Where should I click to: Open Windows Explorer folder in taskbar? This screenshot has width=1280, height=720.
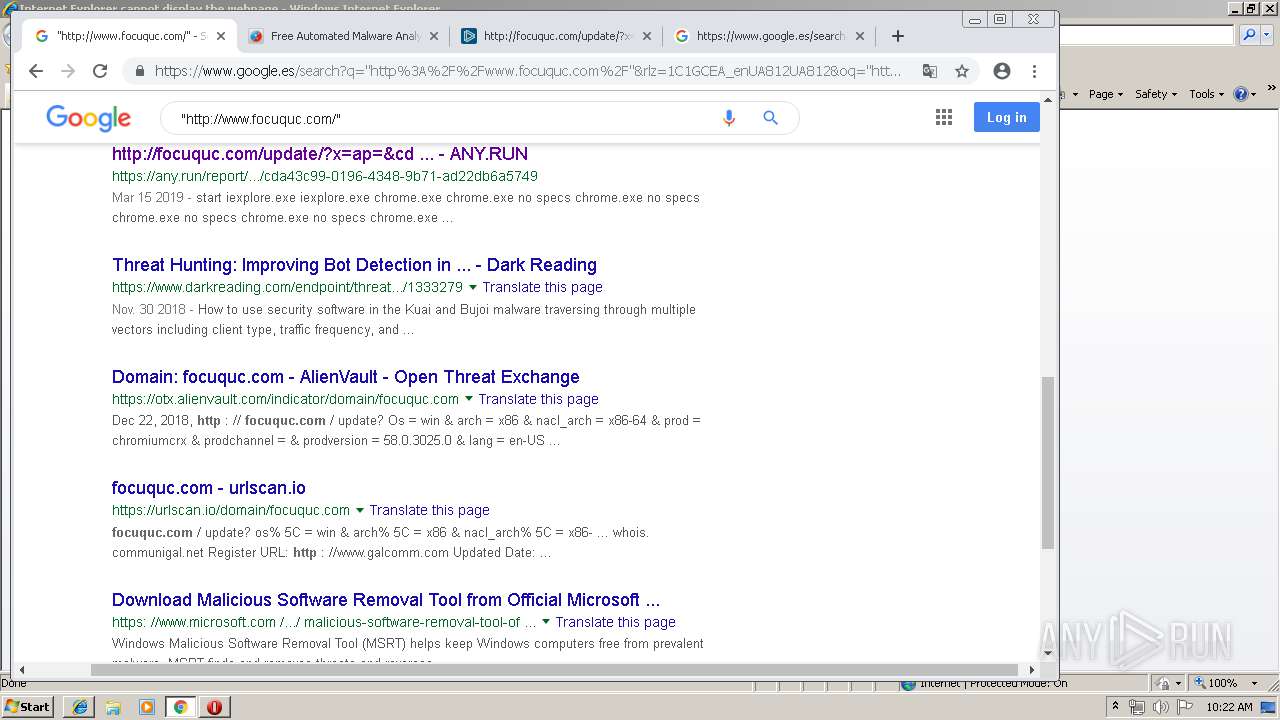113,707
